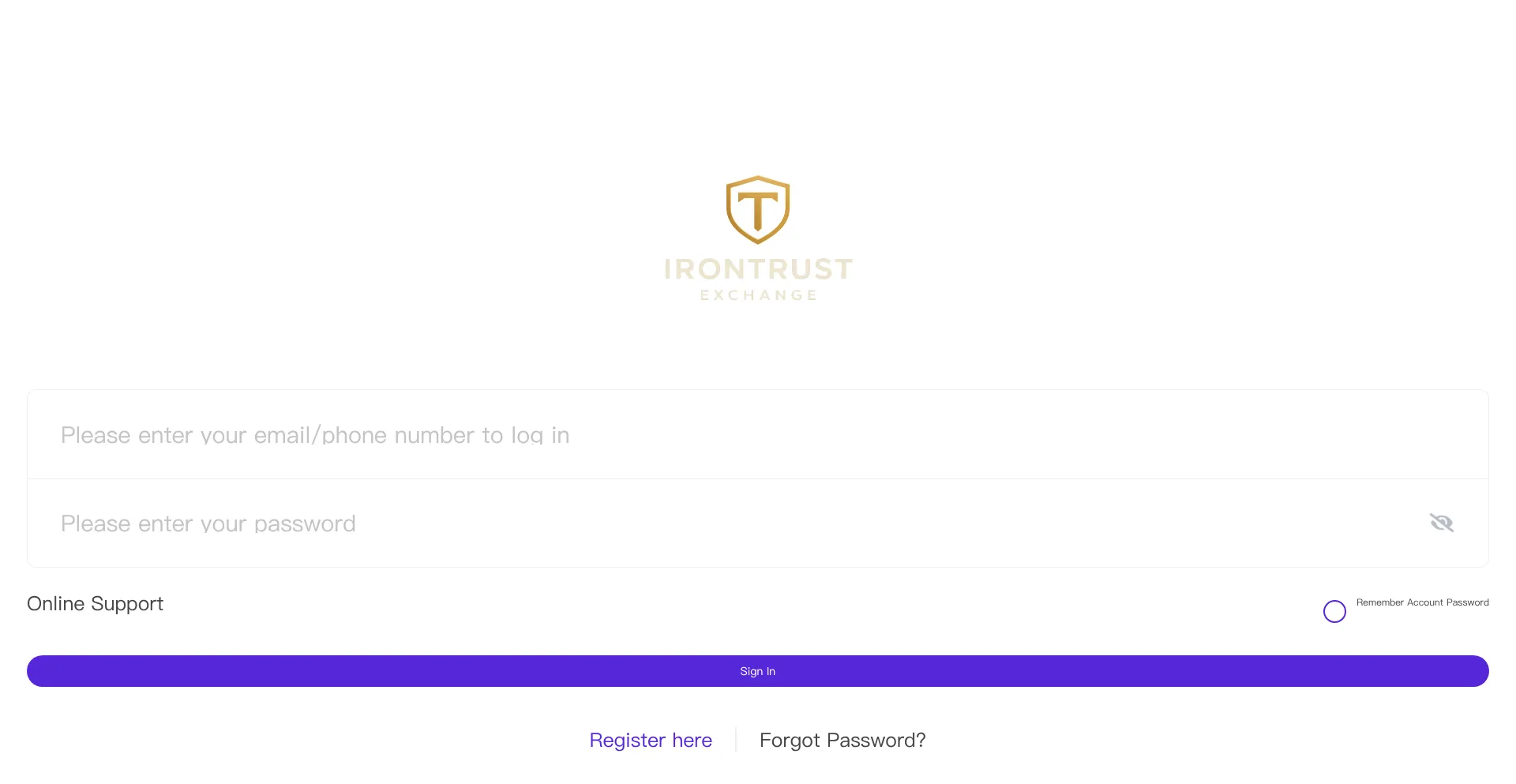Click the Sign In bar at the bottom
This screenshot has height=784, width=1516.
pos(757,670)
